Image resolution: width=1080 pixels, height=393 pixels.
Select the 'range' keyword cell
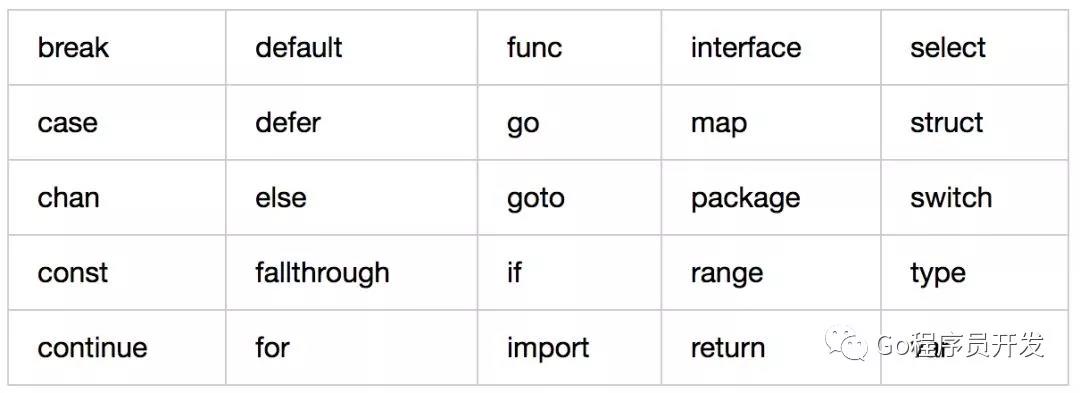point(771,273)
